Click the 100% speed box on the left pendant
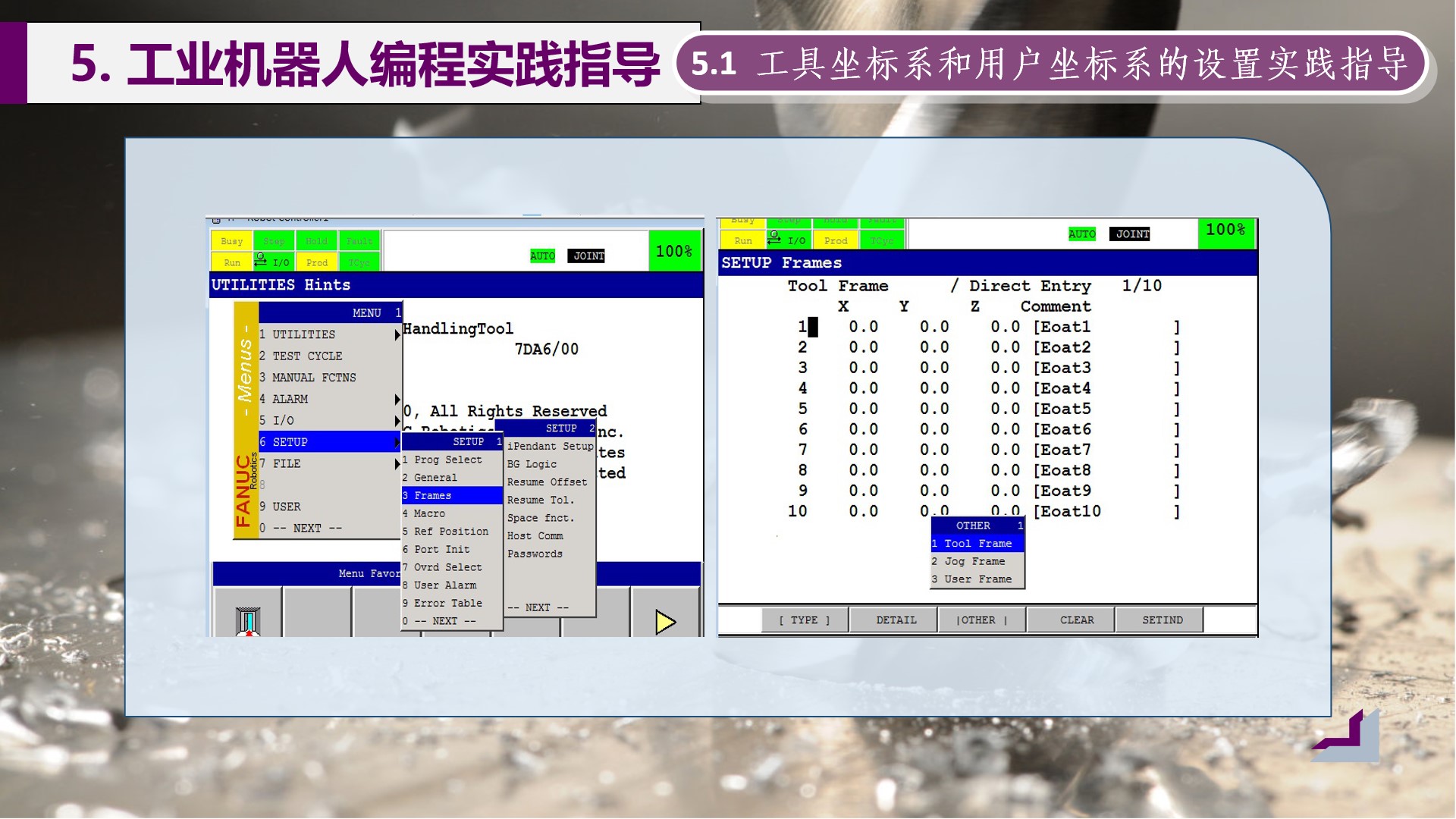The width and height of the screenshot is (1456, 819). click(x=673, y=252)
